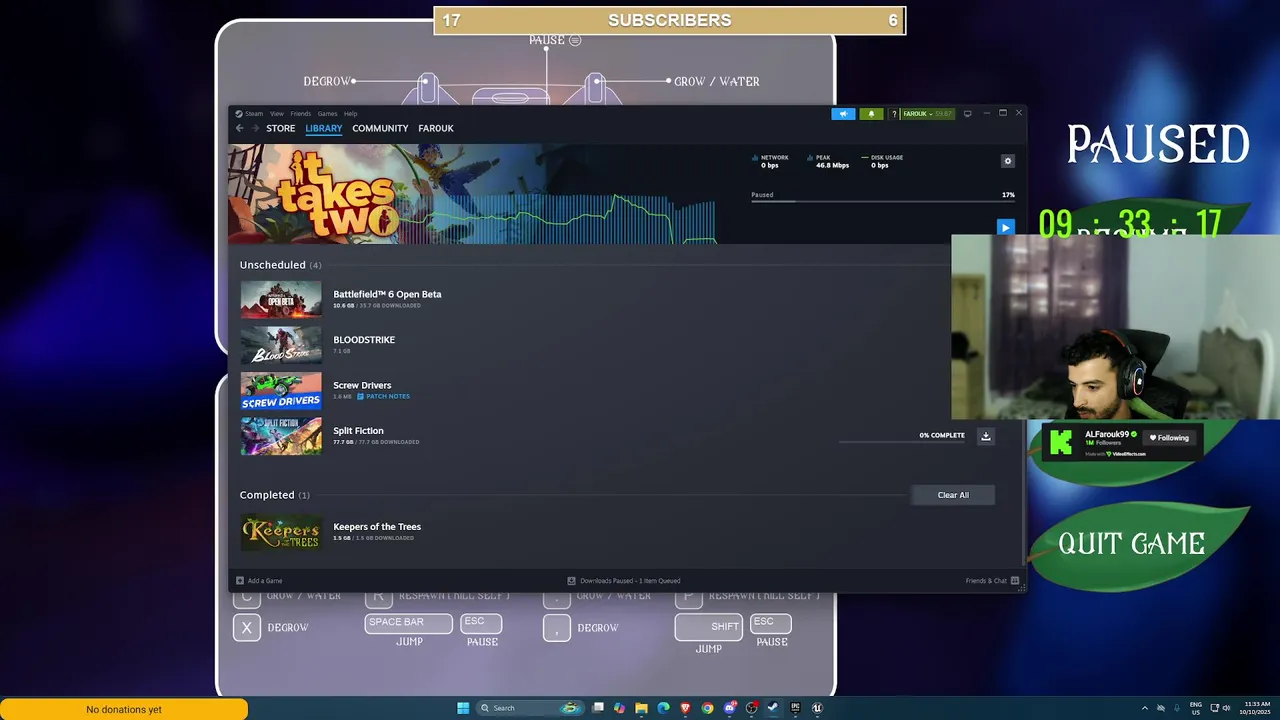Image resolution: width=1280 pixels, height=720 pixels.
Task: Open Friends & Chat icon
Action: [1015, 581]
